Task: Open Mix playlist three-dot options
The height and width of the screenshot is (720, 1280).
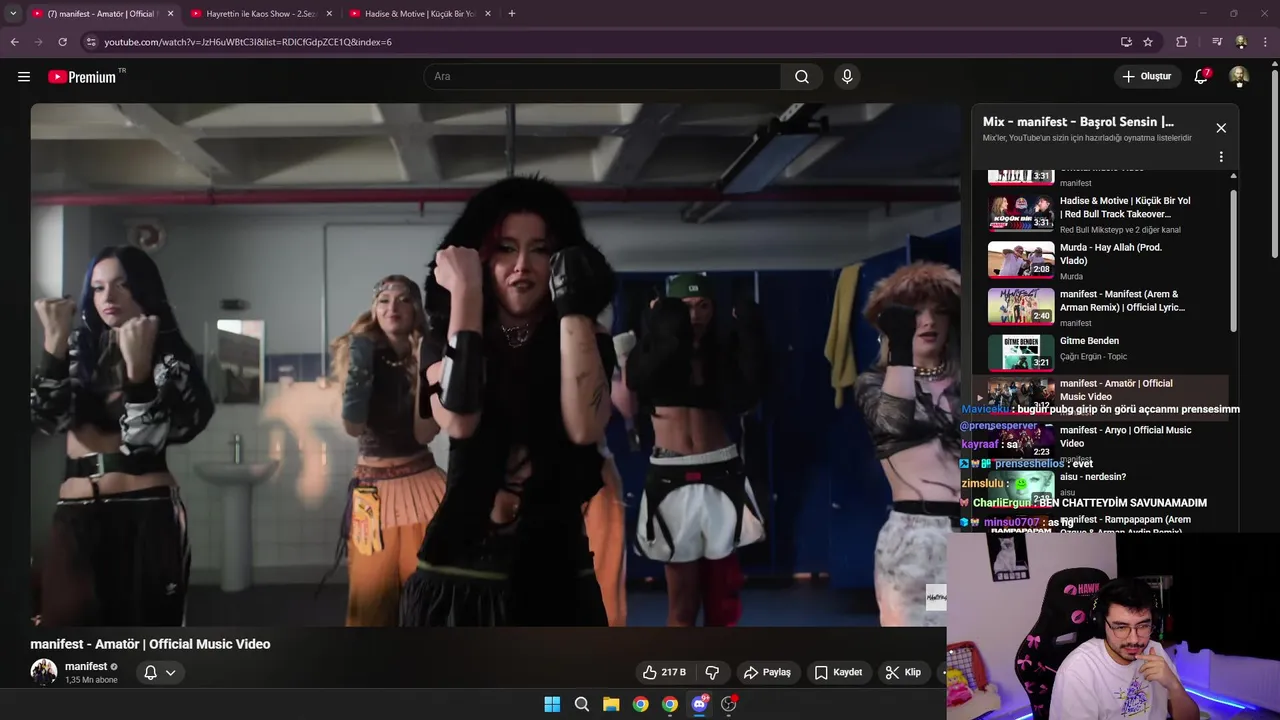Action: pos(1221,157)
